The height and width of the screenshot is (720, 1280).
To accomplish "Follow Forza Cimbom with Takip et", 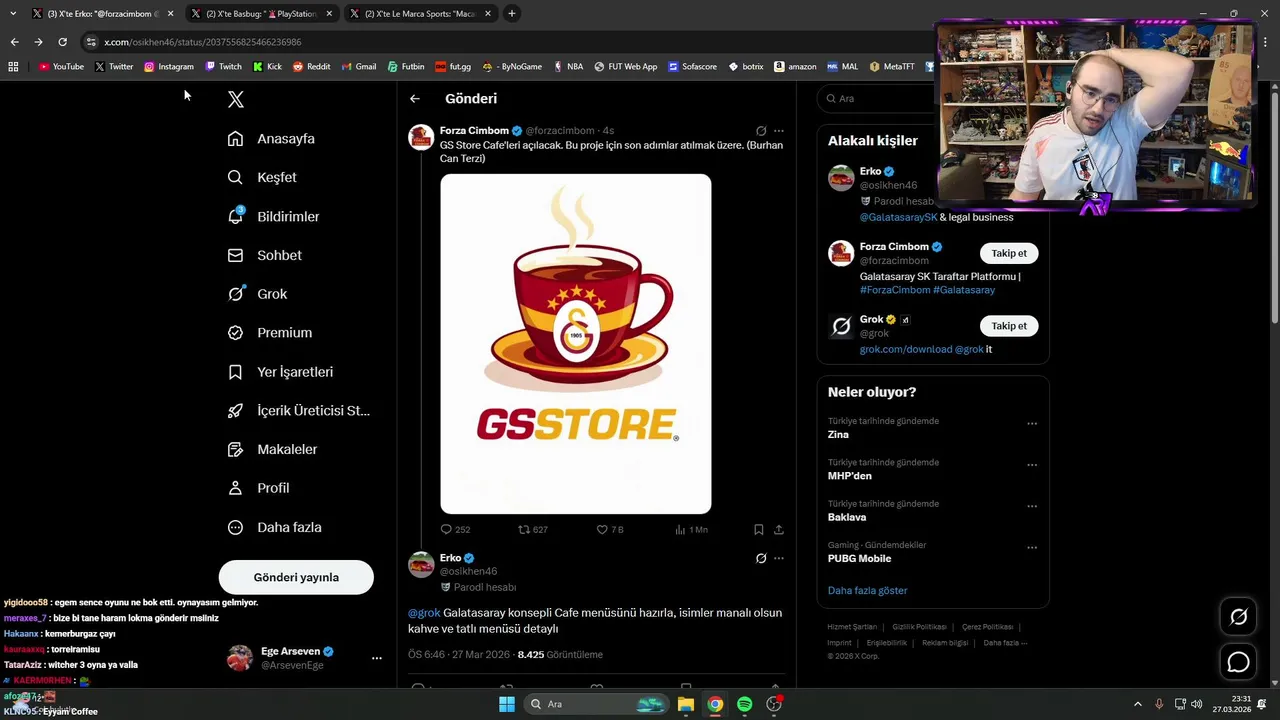I will pyautogui.click(x=1008, y=253).
